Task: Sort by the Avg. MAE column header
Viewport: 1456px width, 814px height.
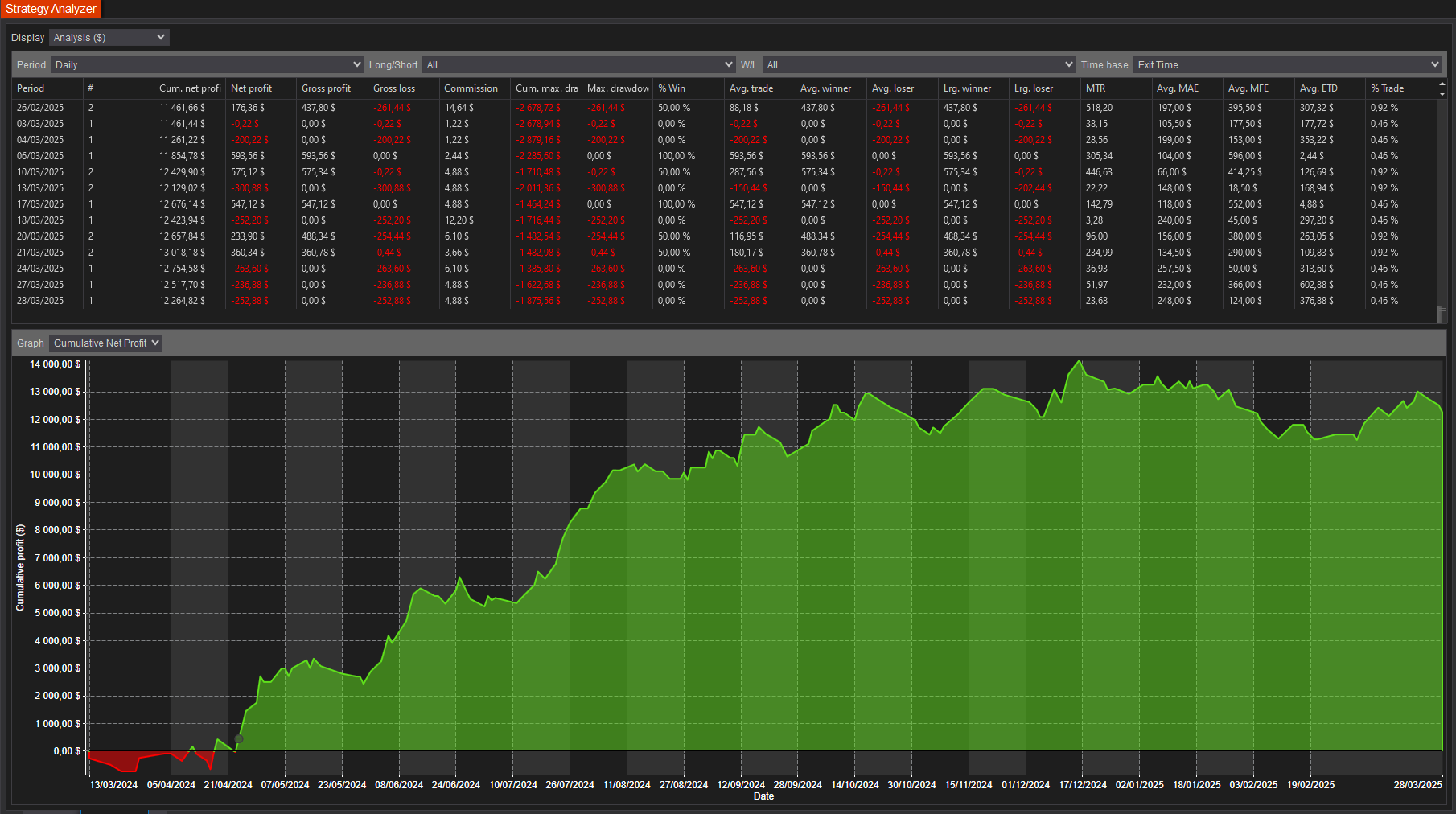Action: 1187,88
